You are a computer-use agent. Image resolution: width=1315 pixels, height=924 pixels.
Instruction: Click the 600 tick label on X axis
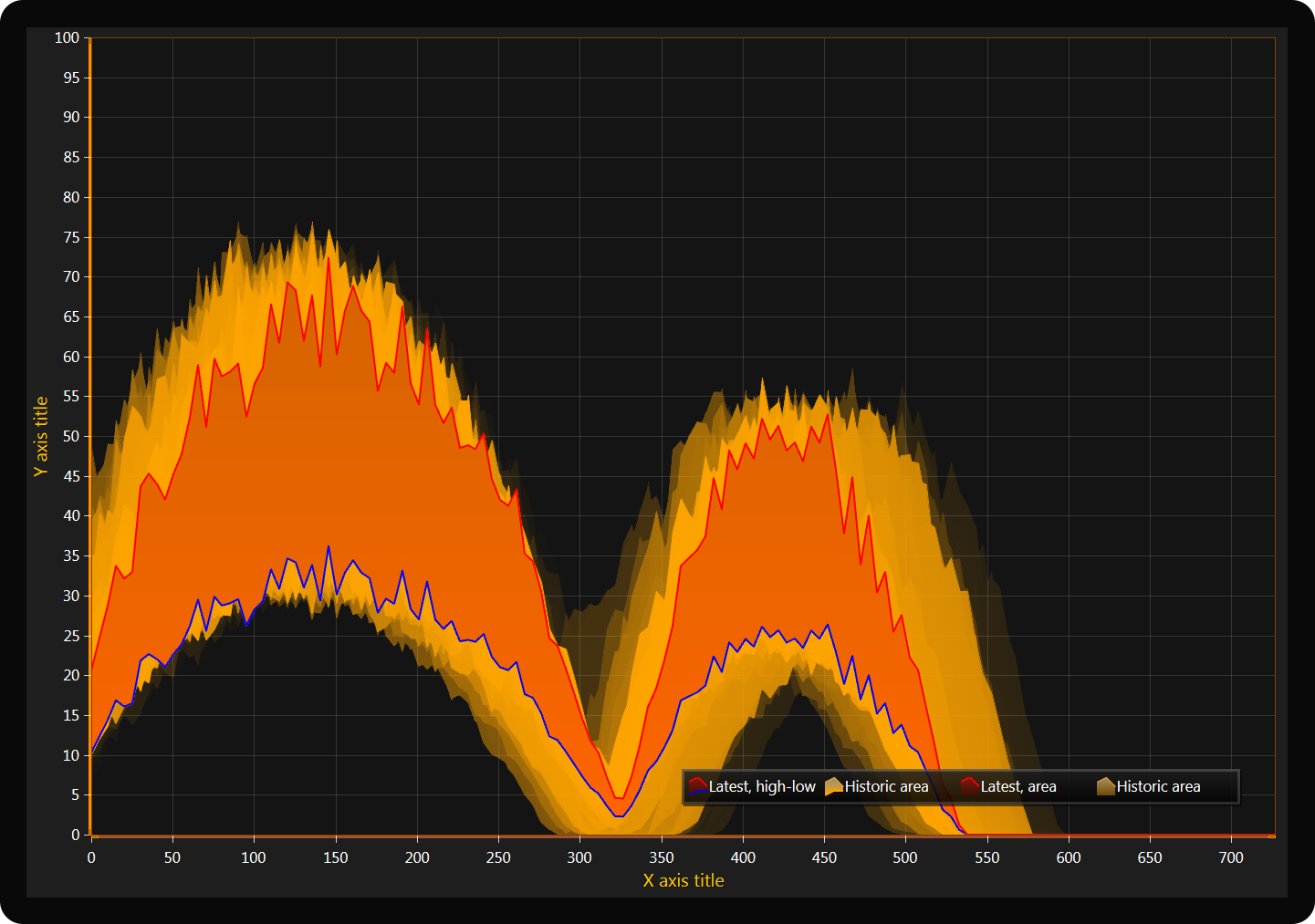[1069, 857]
